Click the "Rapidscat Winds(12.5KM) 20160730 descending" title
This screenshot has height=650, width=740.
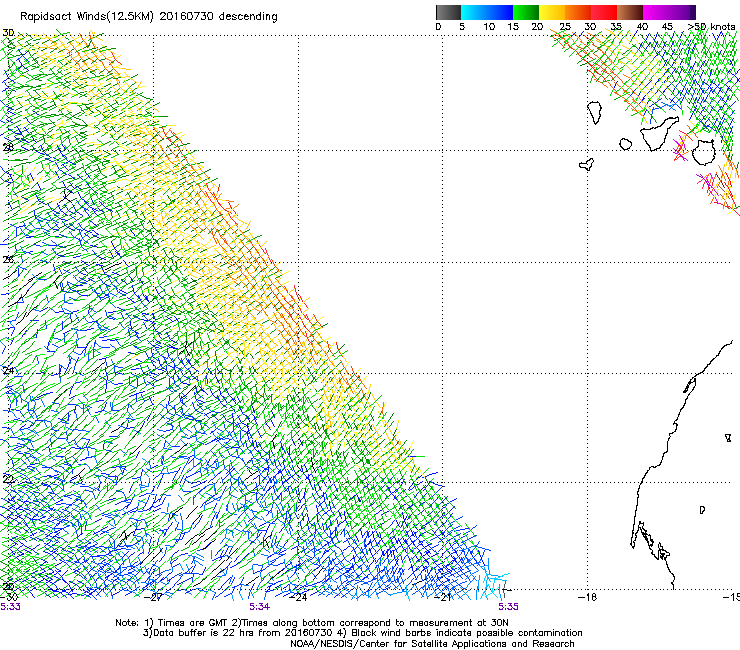click(x=149, y=17)
